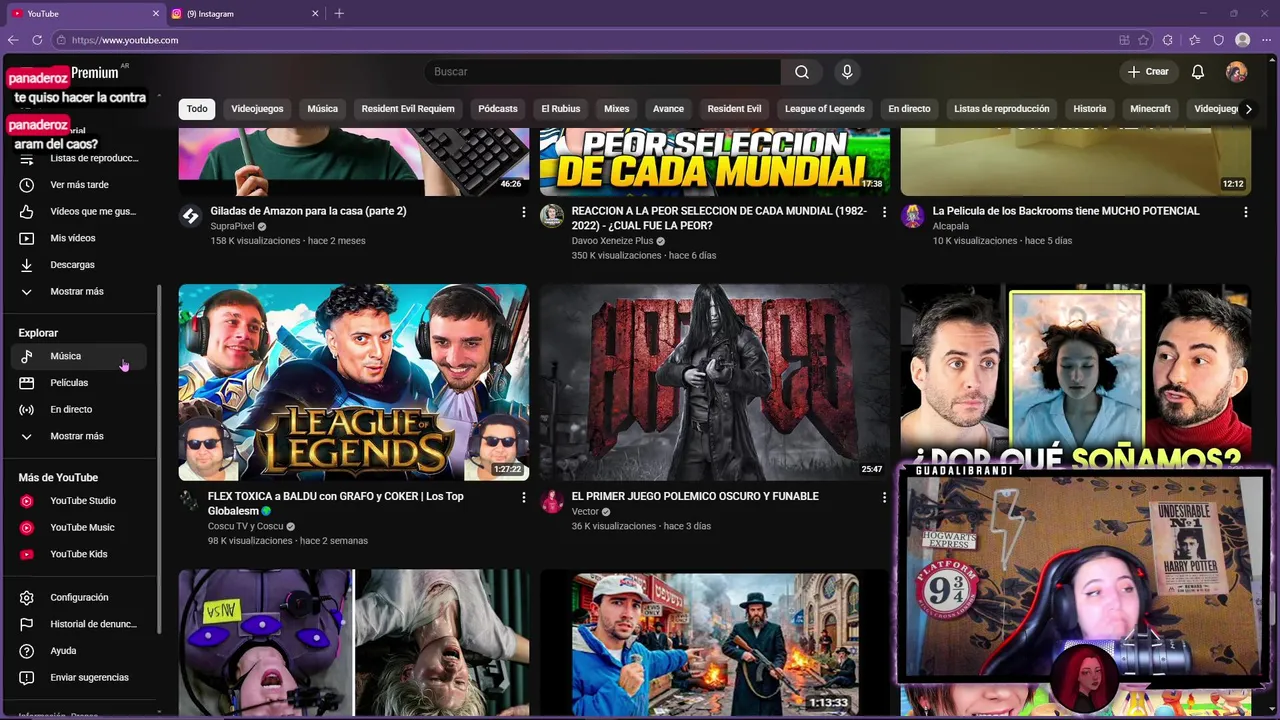Screen dimensions: 1280x720
Task: Open Configuración settings
Action: coord(80,597)
